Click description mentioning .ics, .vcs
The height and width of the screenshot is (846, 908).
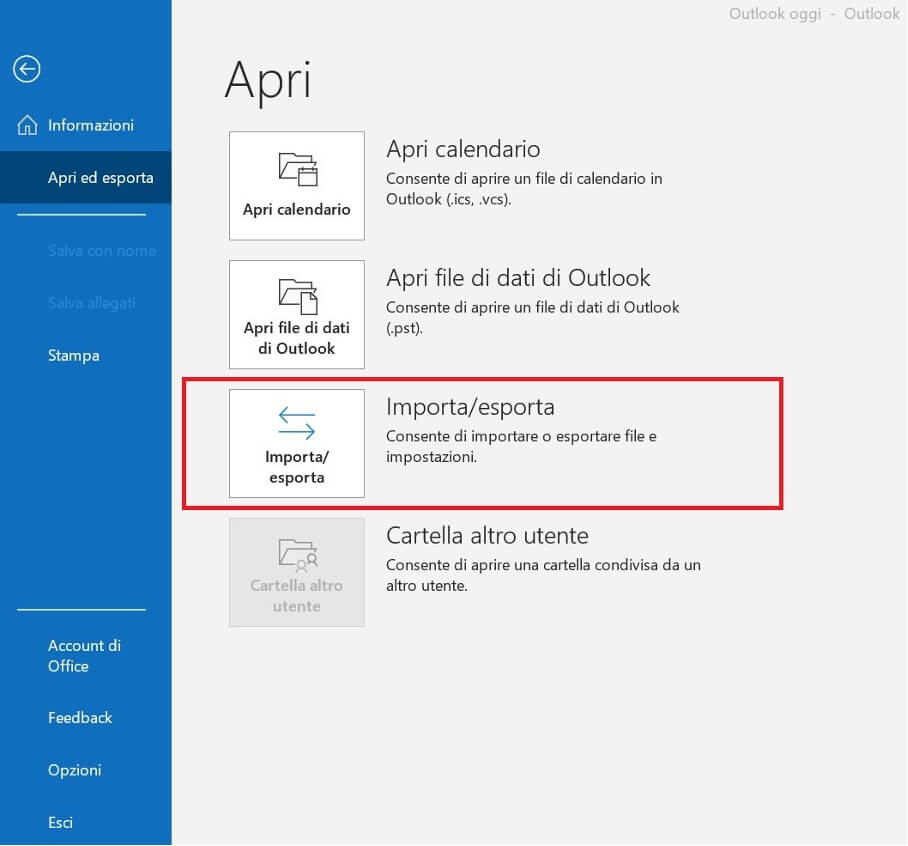[x=524, y=189]
